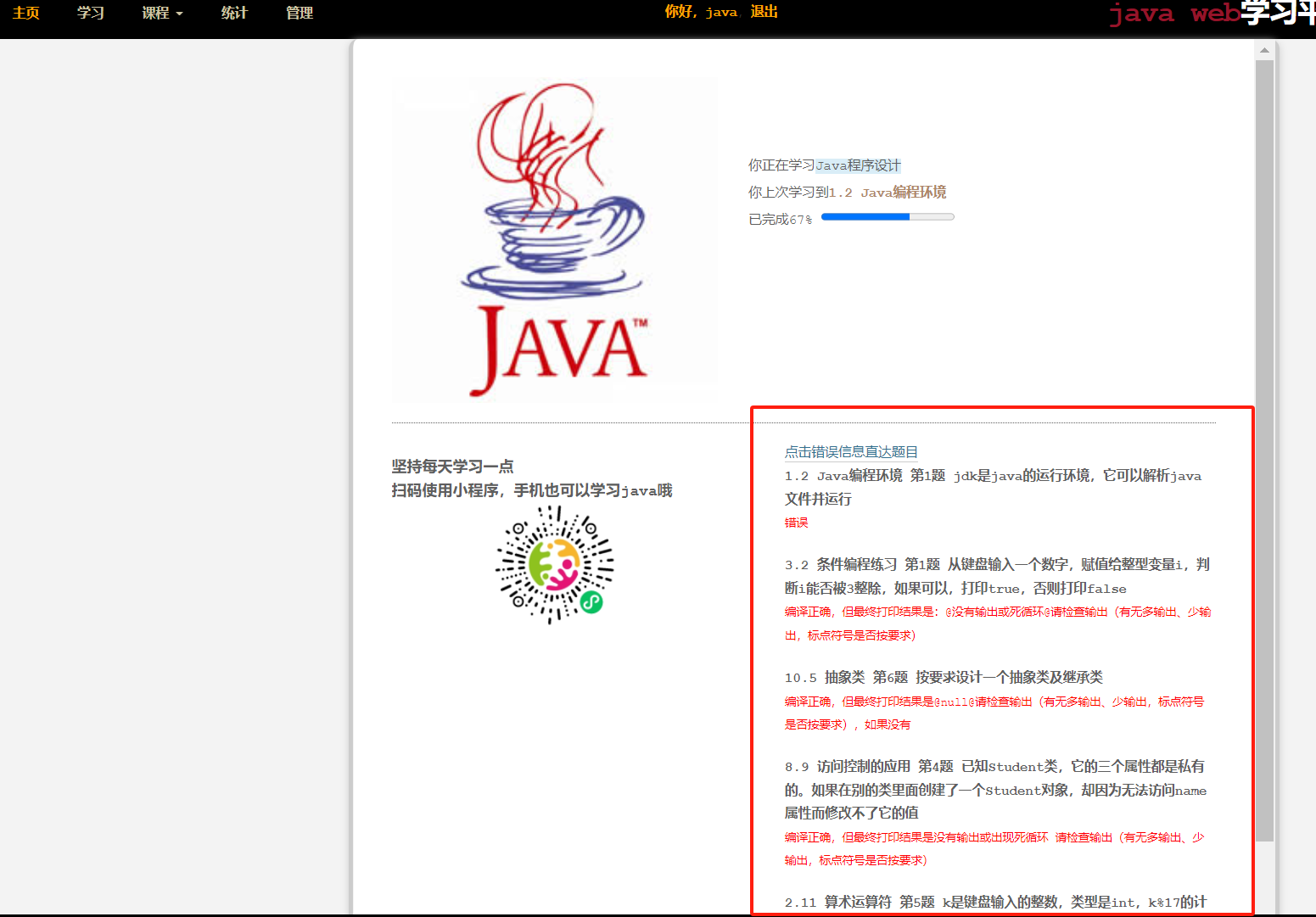Click the Java coffee cup logo image
1316x917 pixels.
click(554, 240)
